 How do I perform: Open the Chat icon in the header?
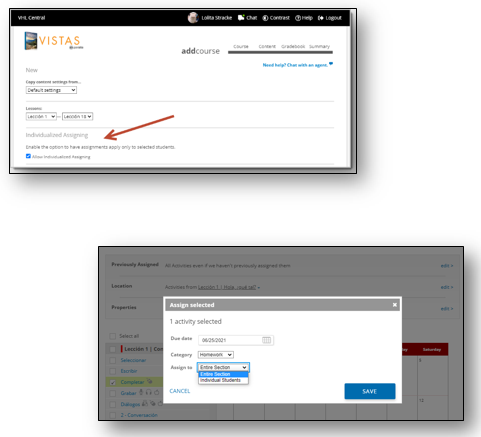tap(241, 18)
